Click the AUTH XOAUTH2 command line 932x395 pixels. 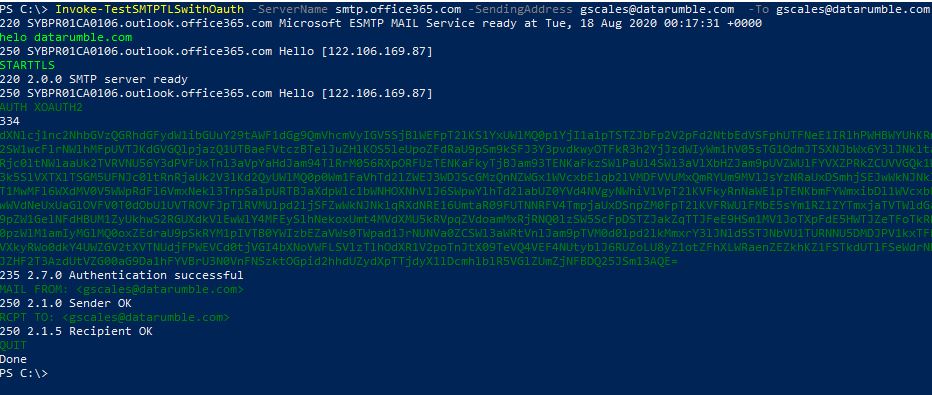pyautogui.click(x=42, y=107)
